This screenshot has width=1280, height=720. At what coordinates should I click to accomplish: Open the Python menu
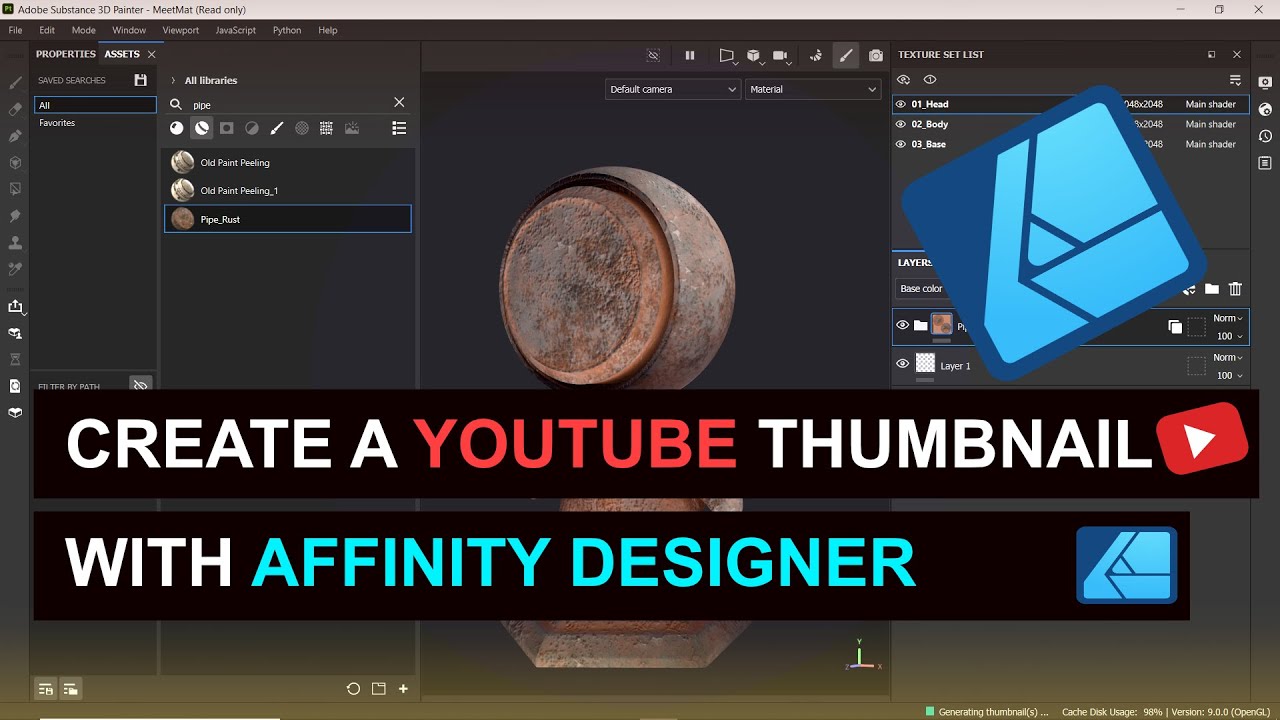pyautogui.click(x=287, y=30)
